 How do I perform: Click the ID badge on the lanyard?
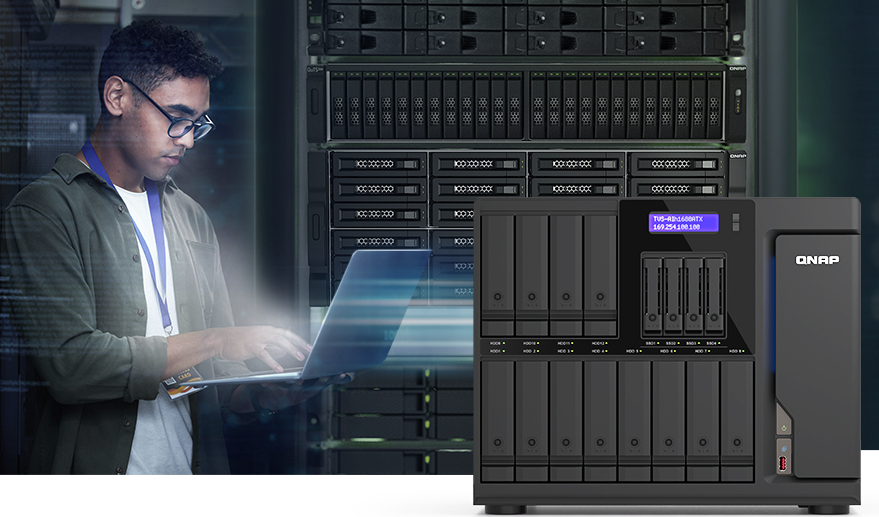pyautogui.click(x=183, y=384)
